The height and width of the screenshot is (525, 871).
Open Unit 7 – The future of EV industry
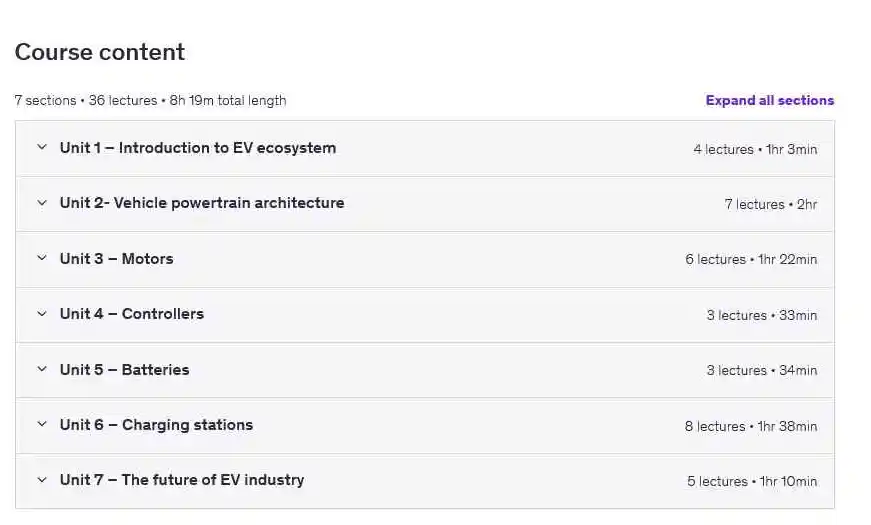coord(181,480)
